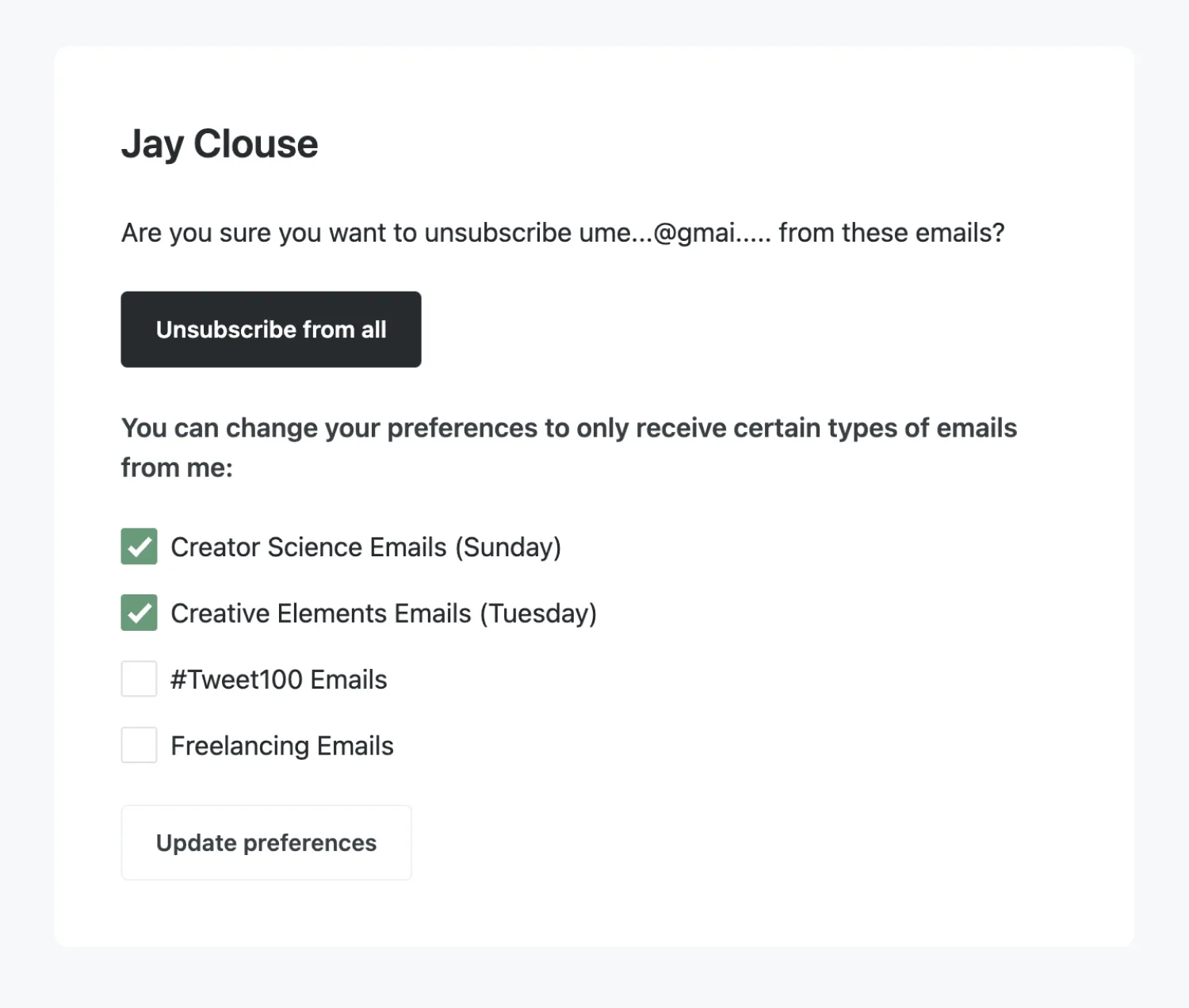Select the "Freelancing Emails" label text

(x=282, y=746)
